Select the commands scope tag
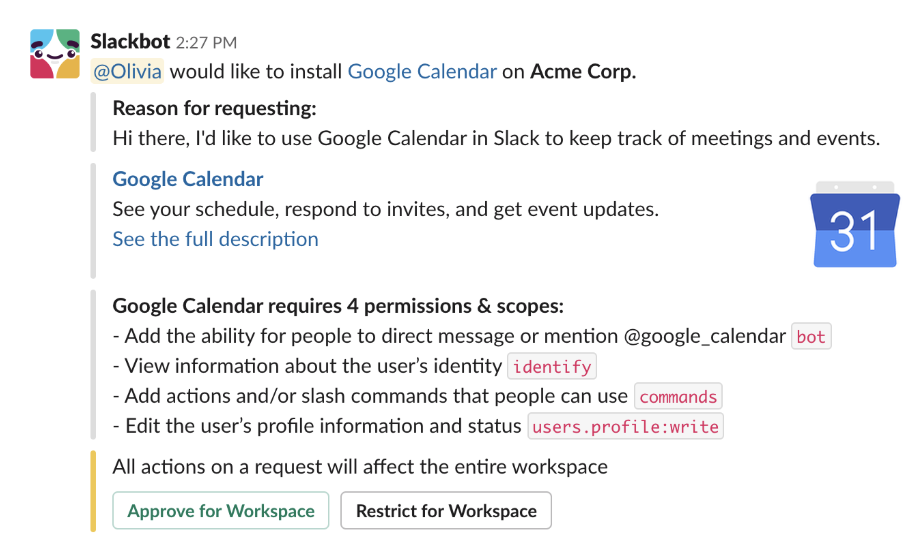This screenshot has height=556, width=924. point(678,397)
